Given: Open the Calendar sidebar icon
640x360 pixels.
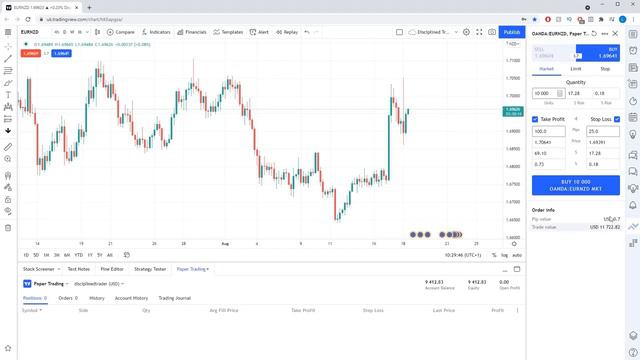Looking at the screenshot, I should coord(633,117).
